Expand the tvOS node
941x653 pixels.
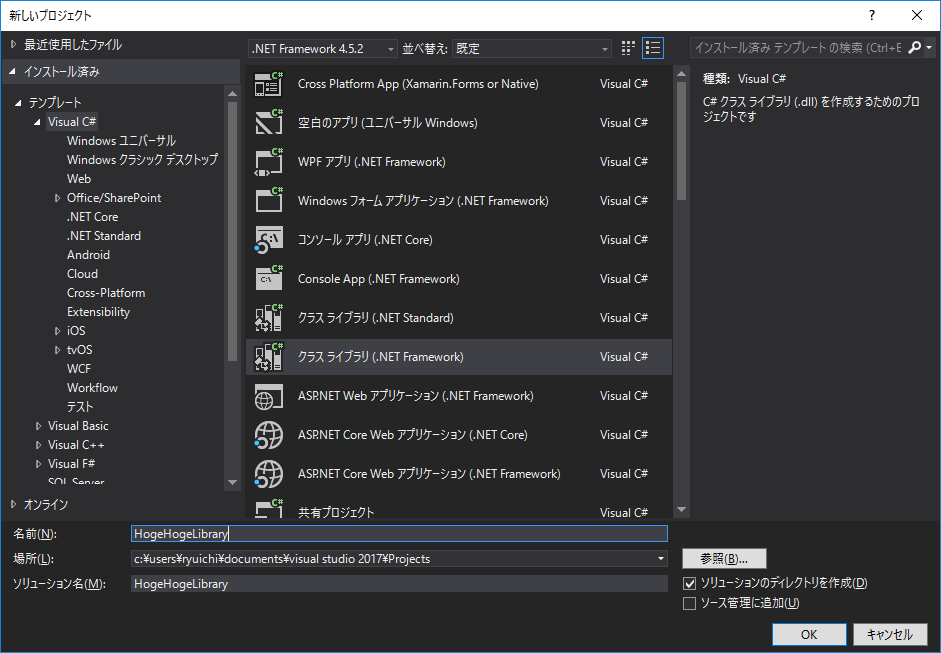(x=57, y=350)
